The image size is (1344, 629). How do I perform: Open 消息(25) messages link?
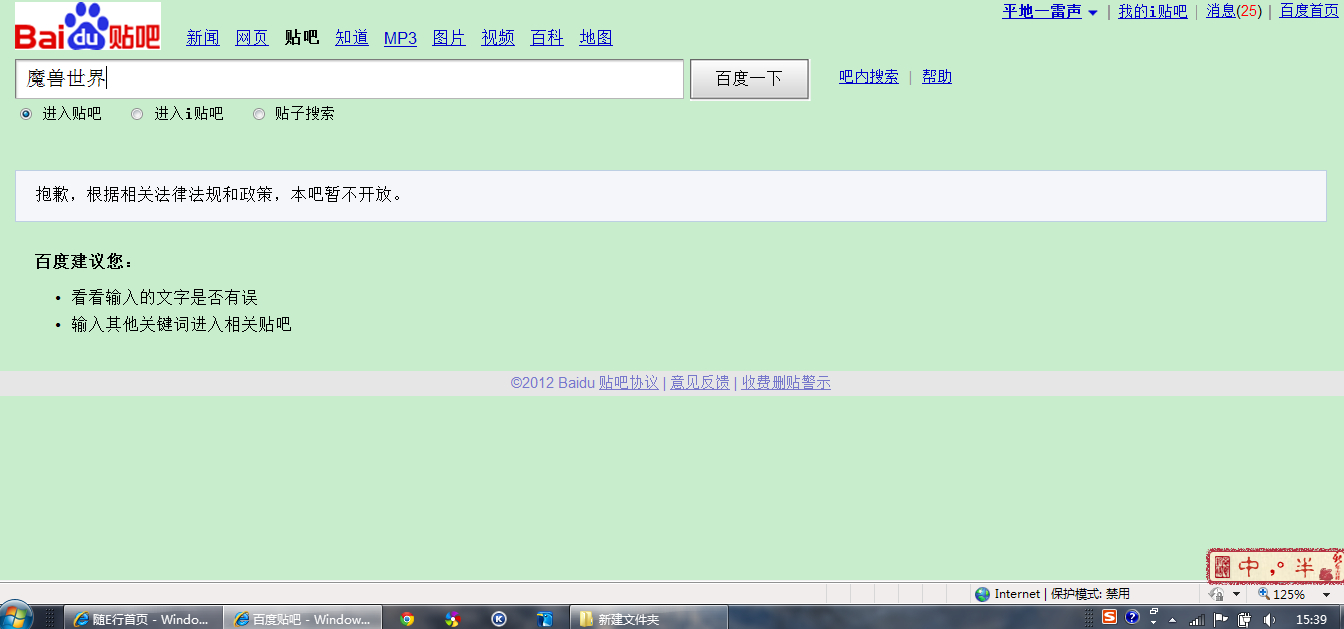[x=1234, y=12]
